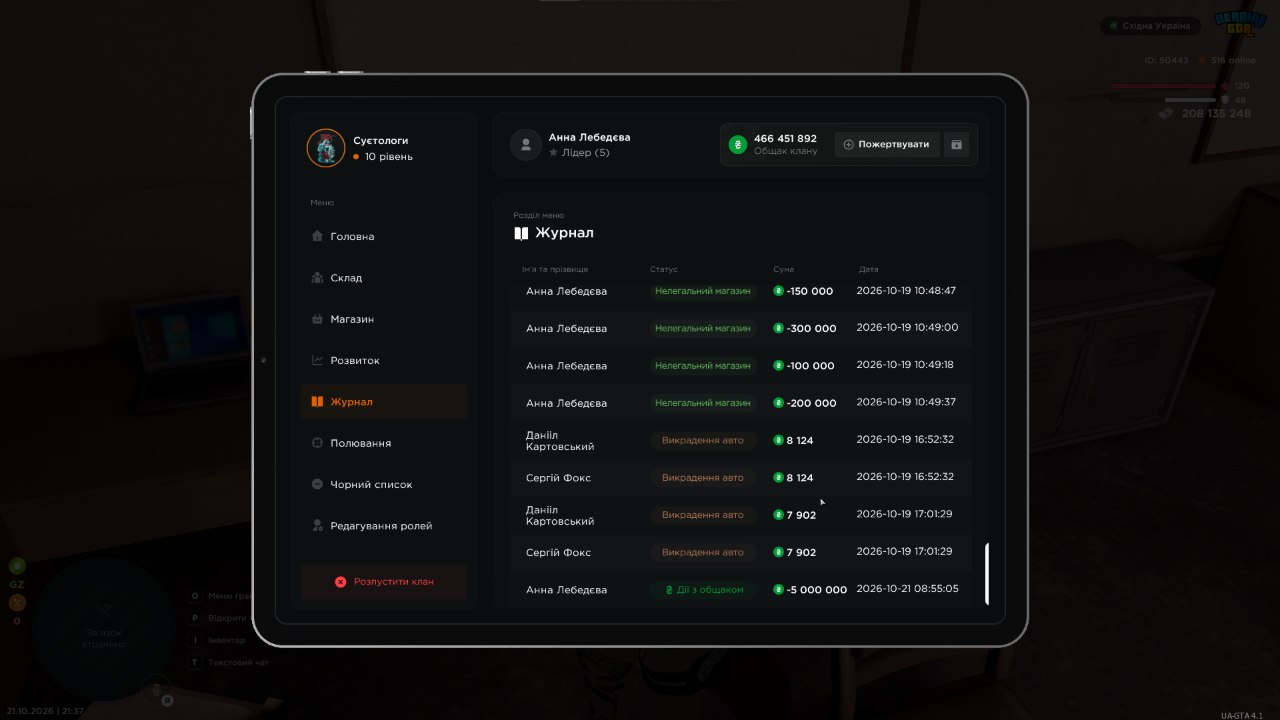
Task: Click the coin icon beside -150 000
Action: tap(778, 292)
